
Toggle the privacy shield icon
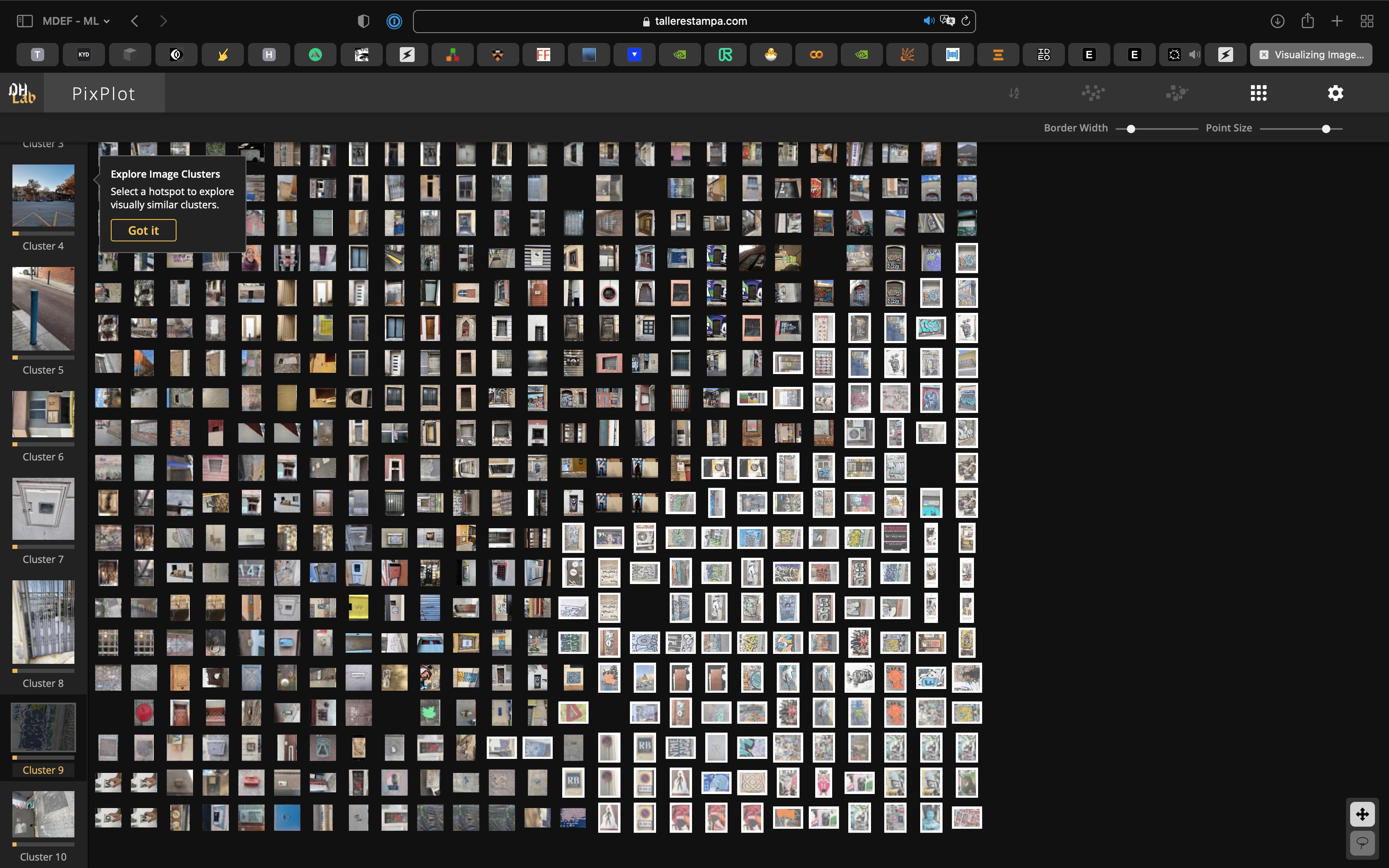click(x=363, y=21)
